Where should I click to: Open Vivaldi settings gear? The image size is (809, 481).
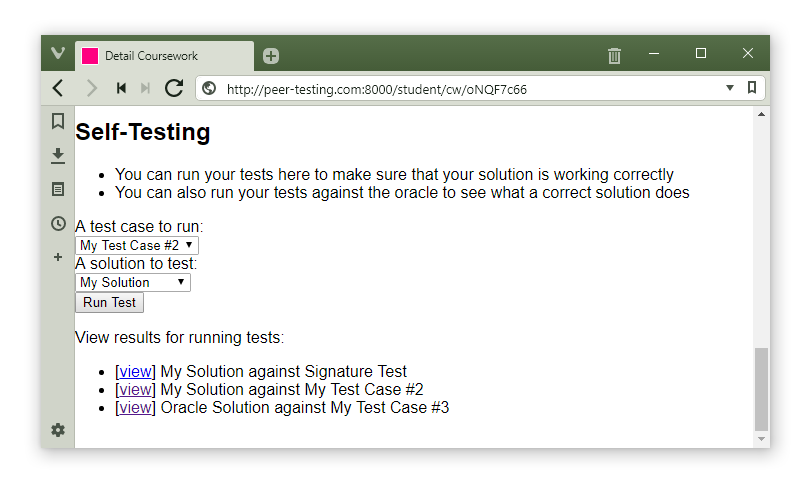[58, 430]
